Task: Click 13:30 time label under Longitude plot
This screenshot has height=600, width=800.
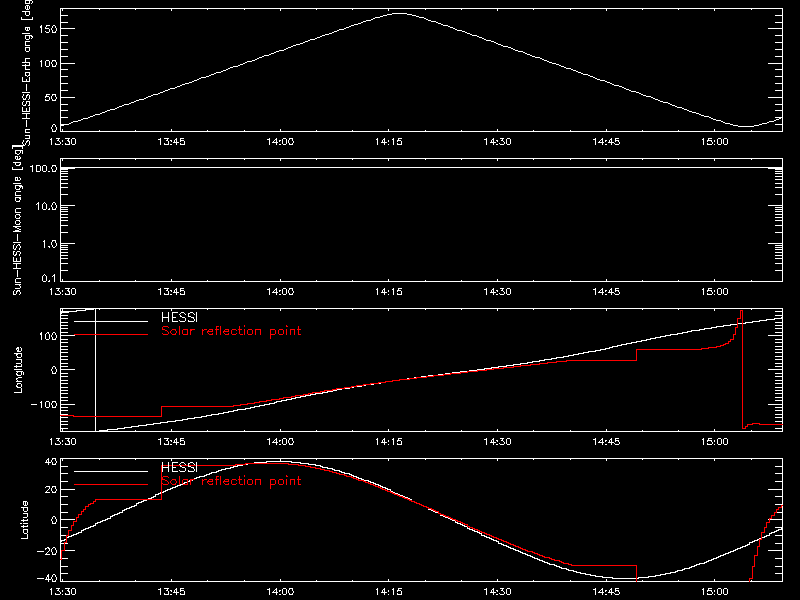Action: 63,442
